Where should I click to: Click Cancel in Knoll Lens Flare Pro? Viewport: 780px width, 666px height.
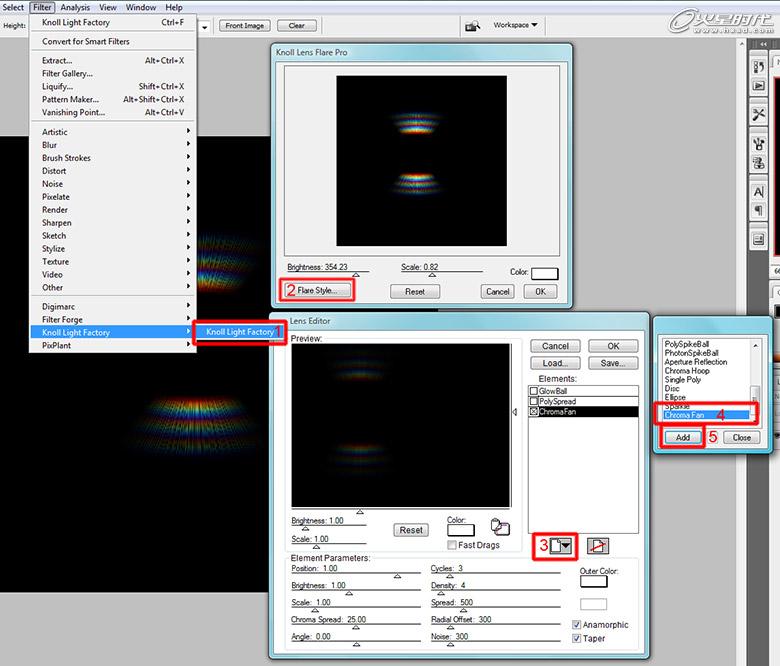[x=497, y=291]
